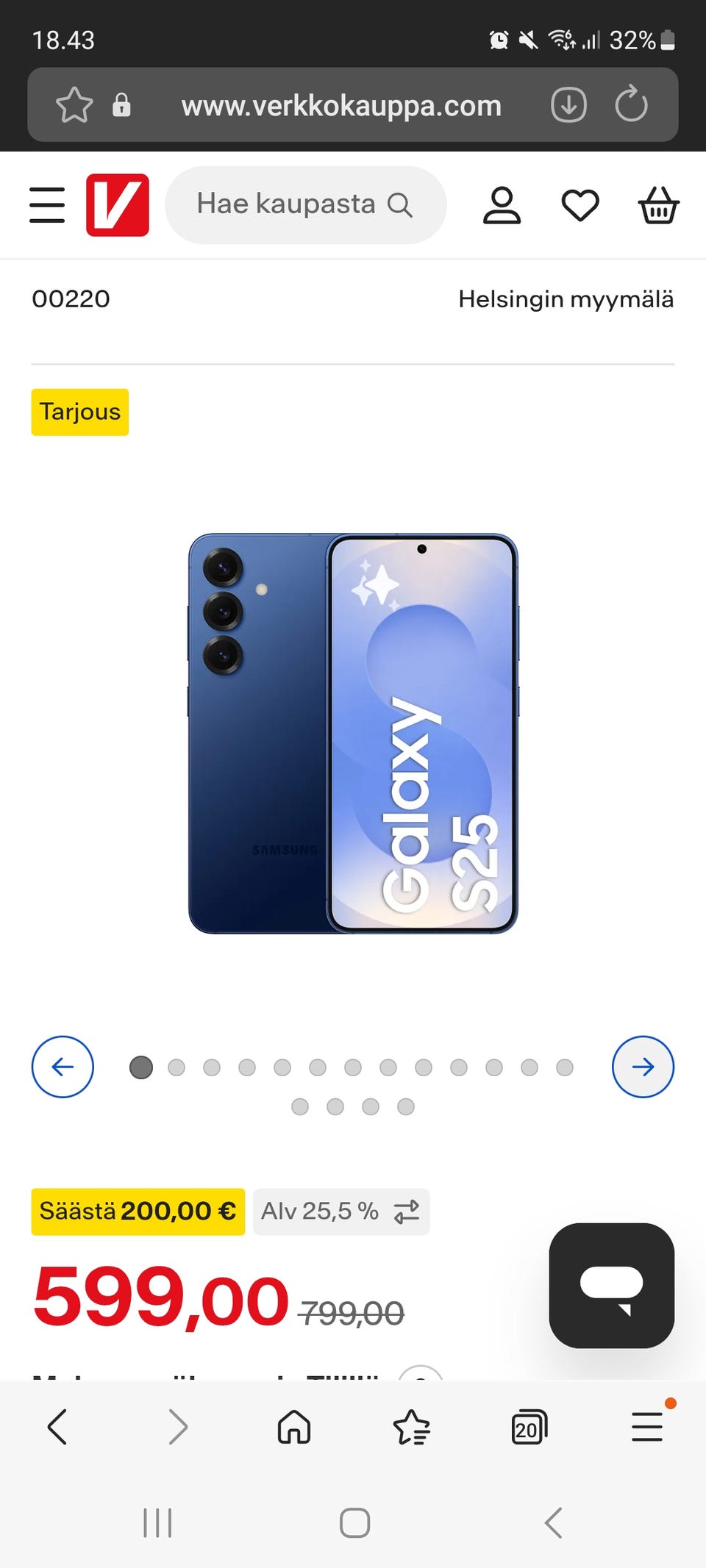Open the hamburger navigation menu
The width and height of the screenshot is (706, 1568).
tap(47, 204)
